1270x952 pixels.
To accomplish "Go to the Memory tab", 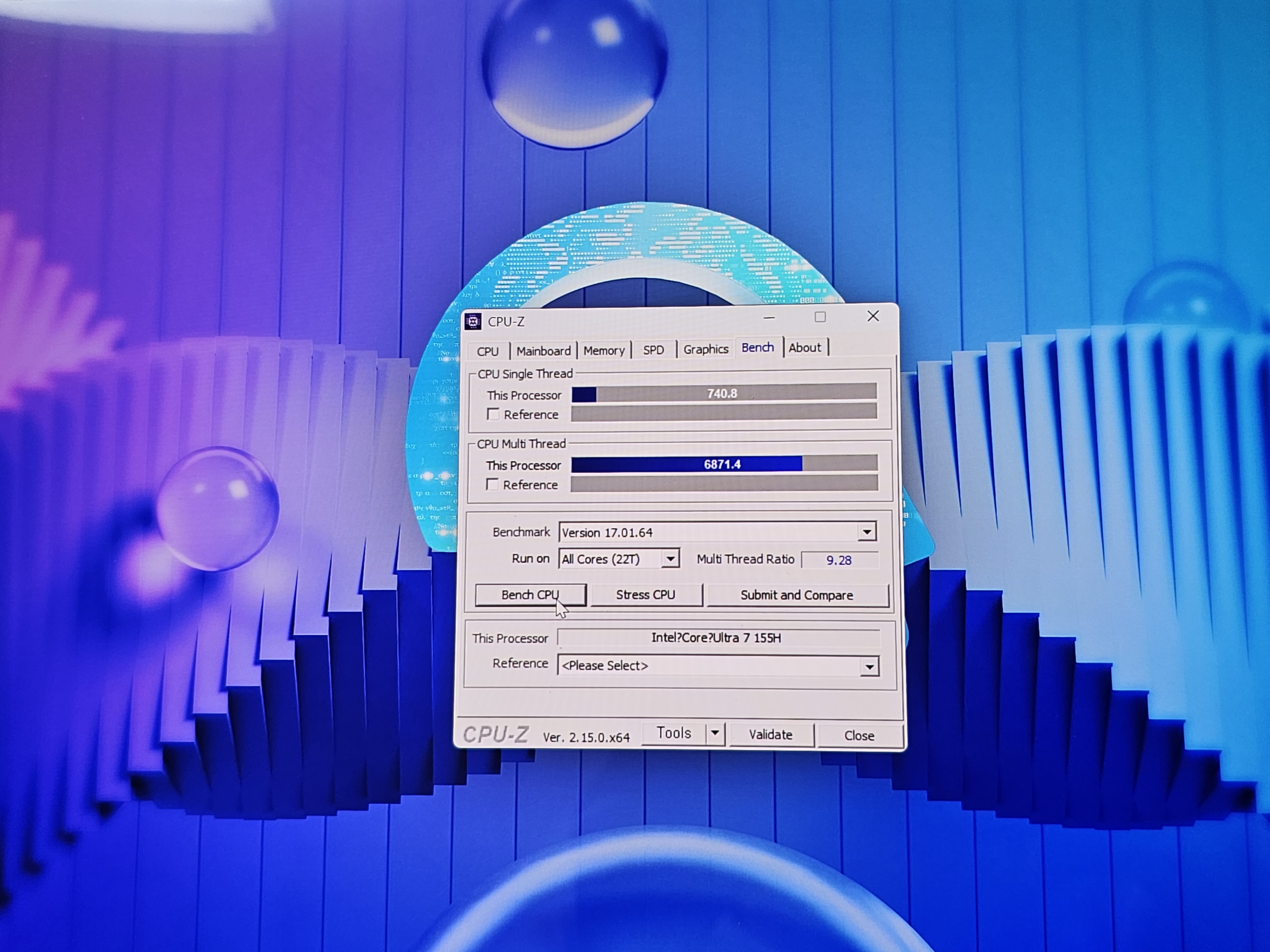I will pos(604,350).
